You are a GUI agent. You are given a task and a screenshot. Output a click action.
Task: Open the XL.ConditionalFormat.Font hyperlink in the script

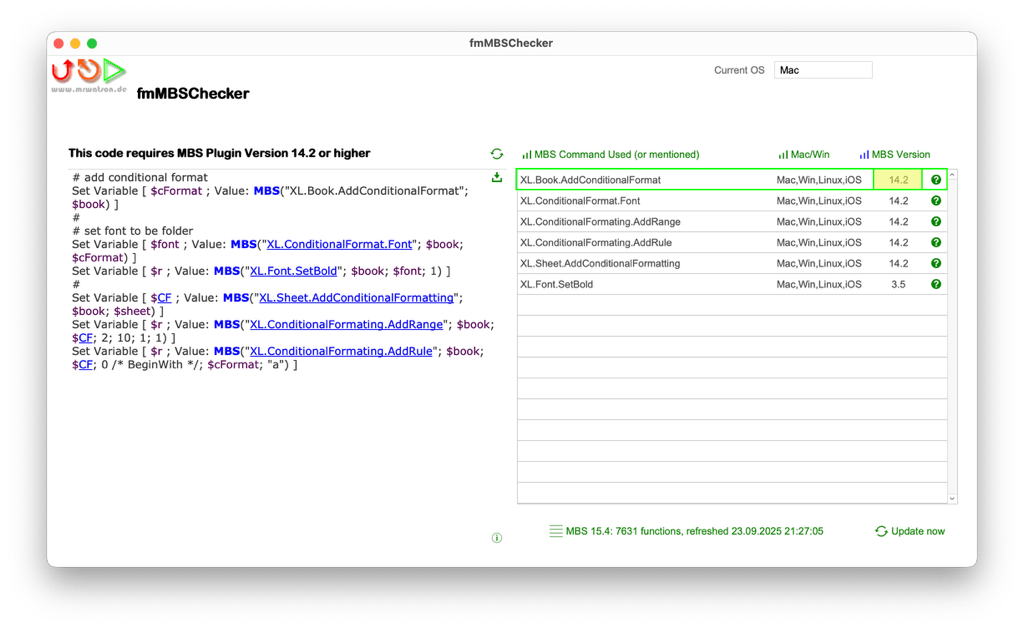pyautogui.click(x=341, y=243)
